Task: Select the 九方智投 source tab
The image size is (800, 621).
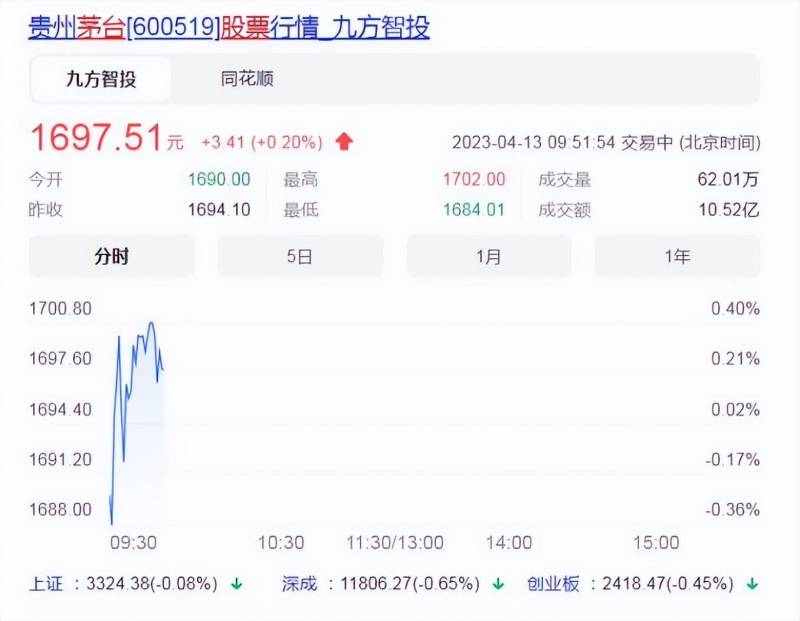Action: tap(101, 79)
